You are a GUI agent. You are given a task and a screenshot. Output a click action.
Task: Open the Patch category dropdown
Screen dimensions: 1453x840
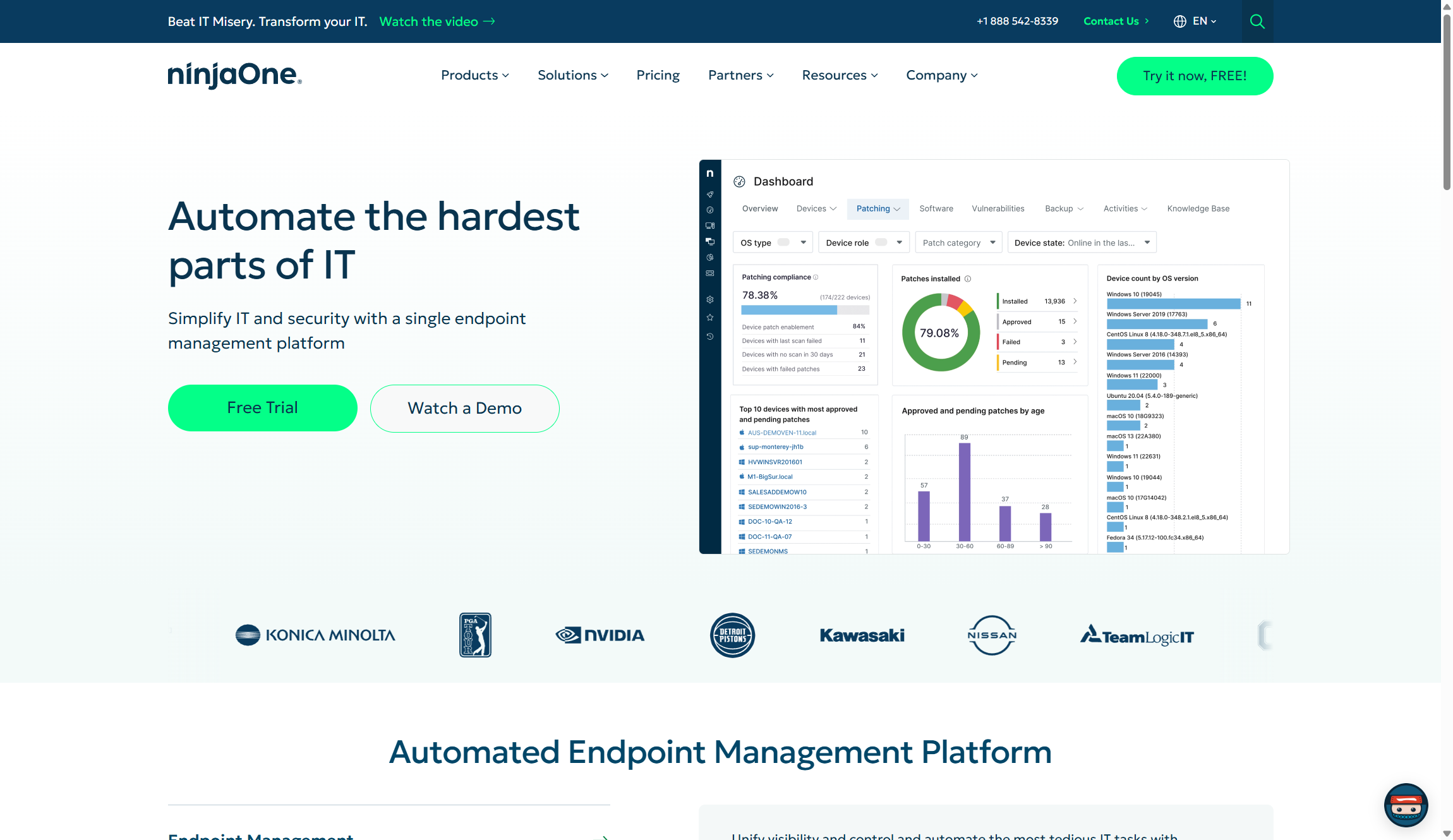click(958, 243)
